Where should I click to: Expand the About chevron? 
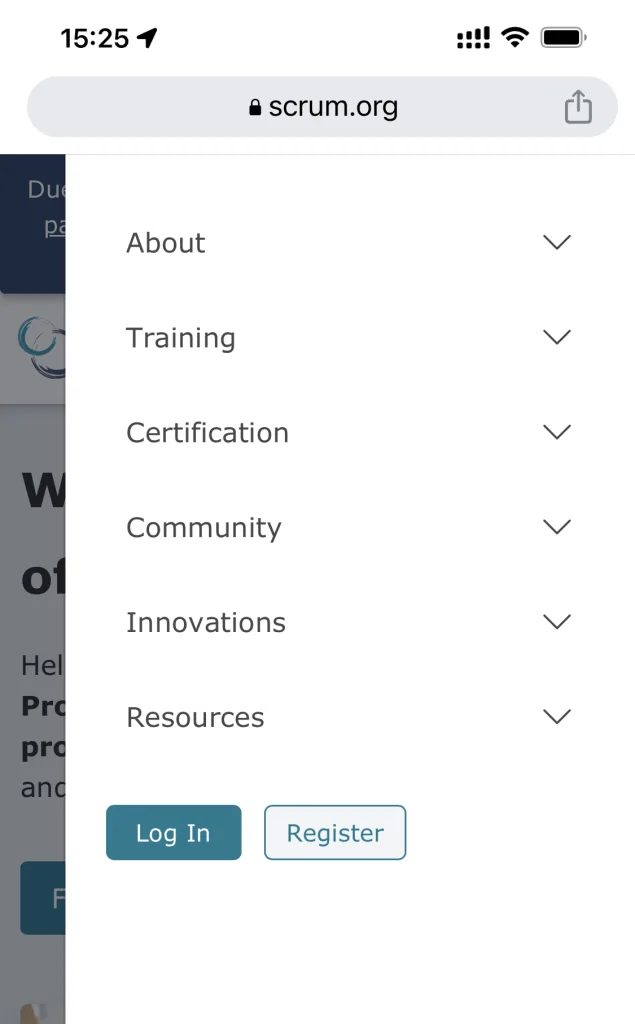click(x=557, y=242)
